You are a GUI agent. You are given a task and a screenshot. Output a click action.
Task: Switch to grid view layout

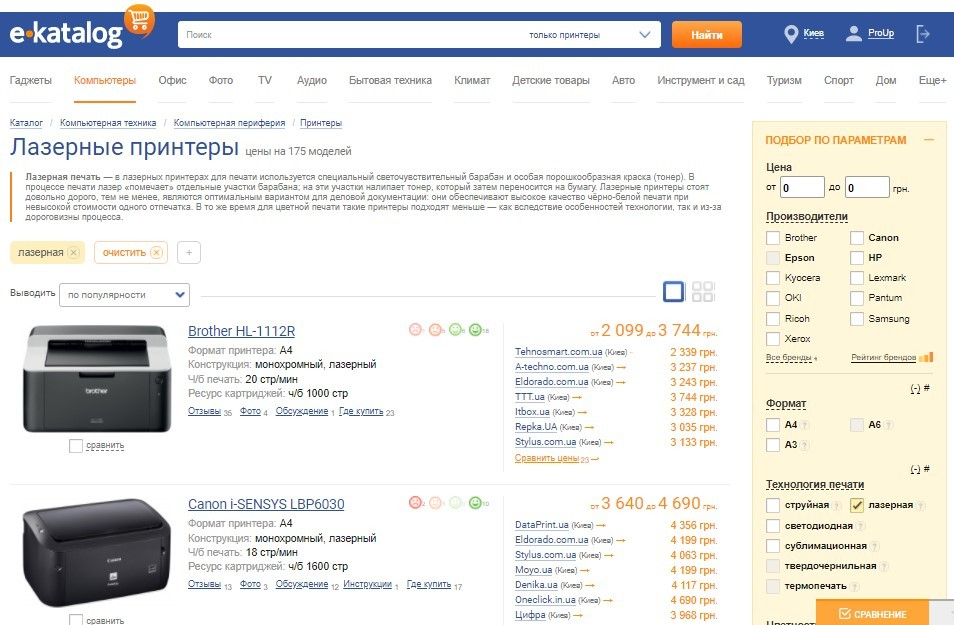tap(703, 292)
